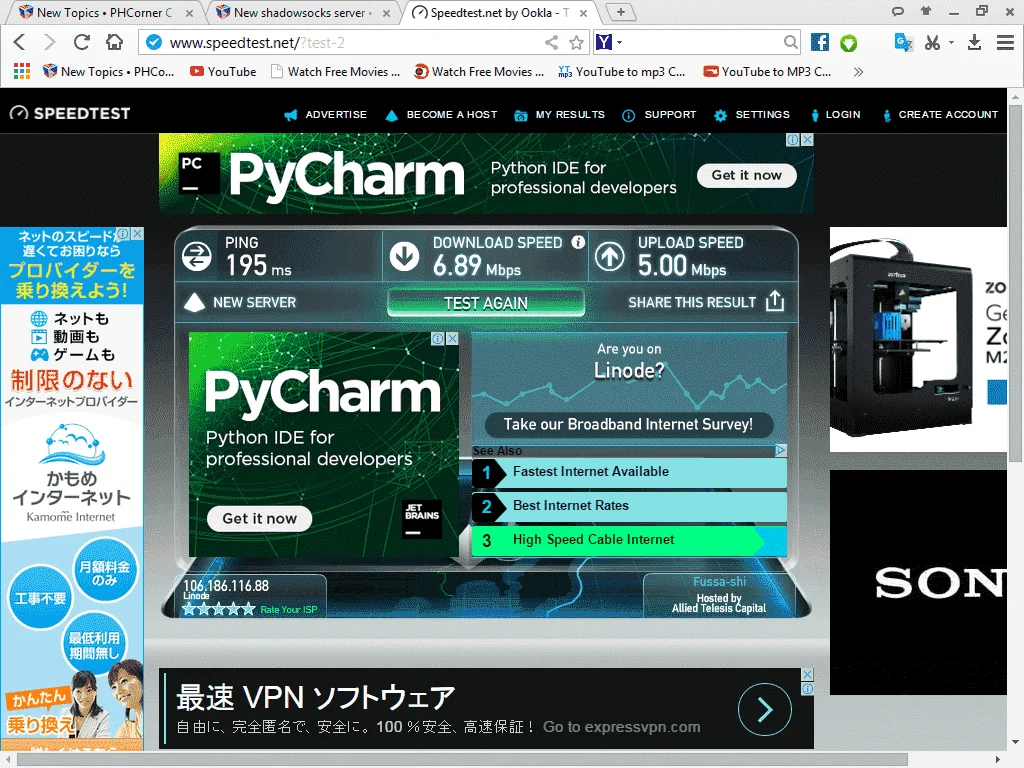Open the translate extension icon
This screenshot has height=768, width=1024.
[903, 42]
